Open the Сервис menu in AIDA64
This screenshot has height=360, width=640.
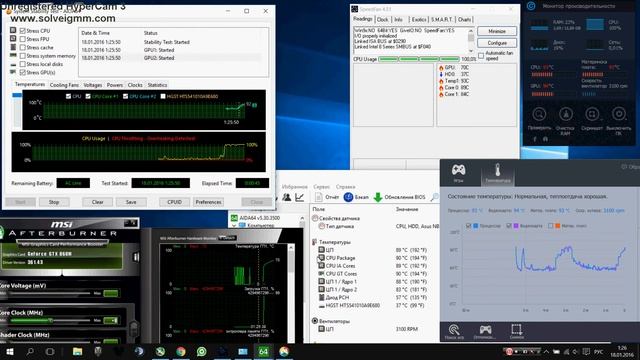point(321,187)
